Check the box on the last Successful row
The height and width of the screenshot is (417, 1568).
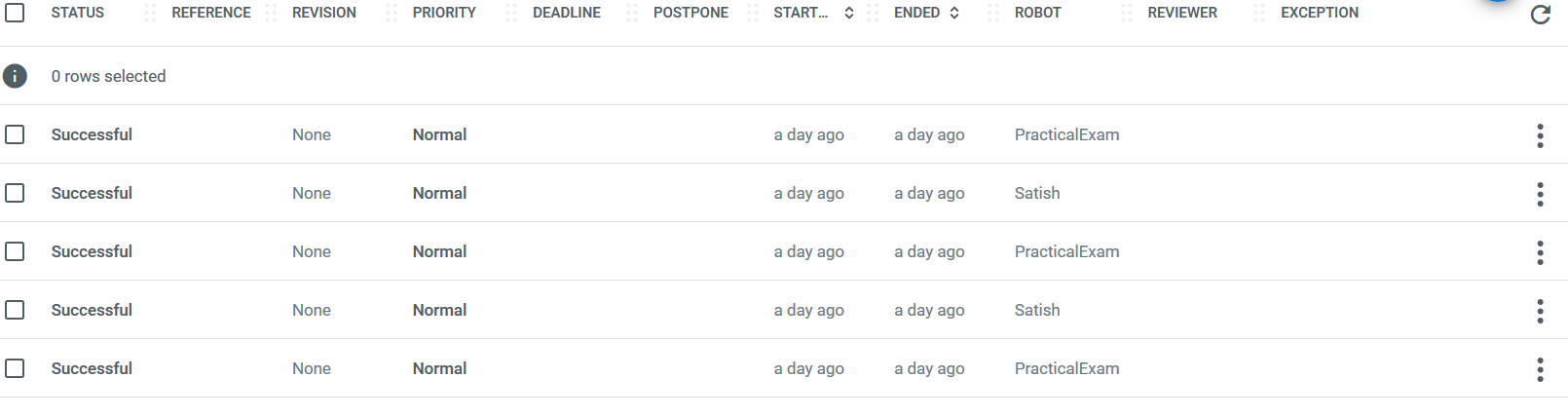point(15,368)
